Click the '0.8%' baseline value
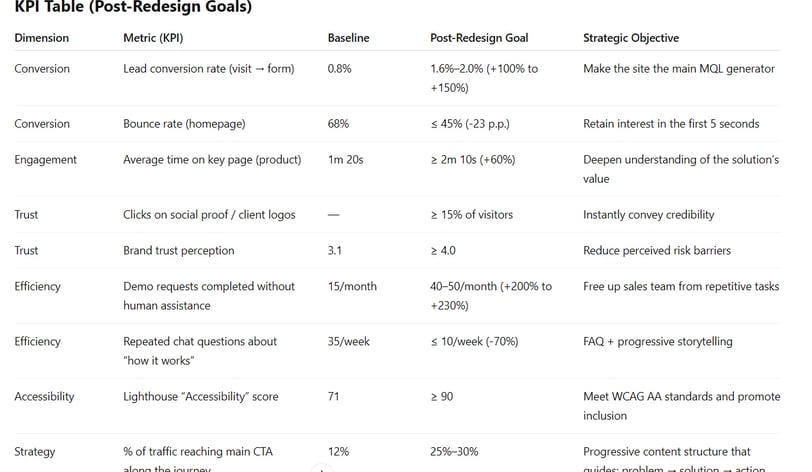 (339, 68)
